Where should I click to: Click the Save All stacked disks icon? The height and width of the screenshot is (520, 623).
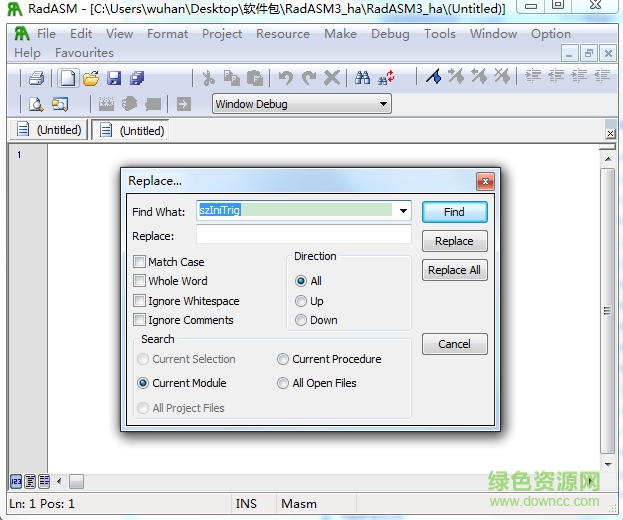[x=137, y=78]
